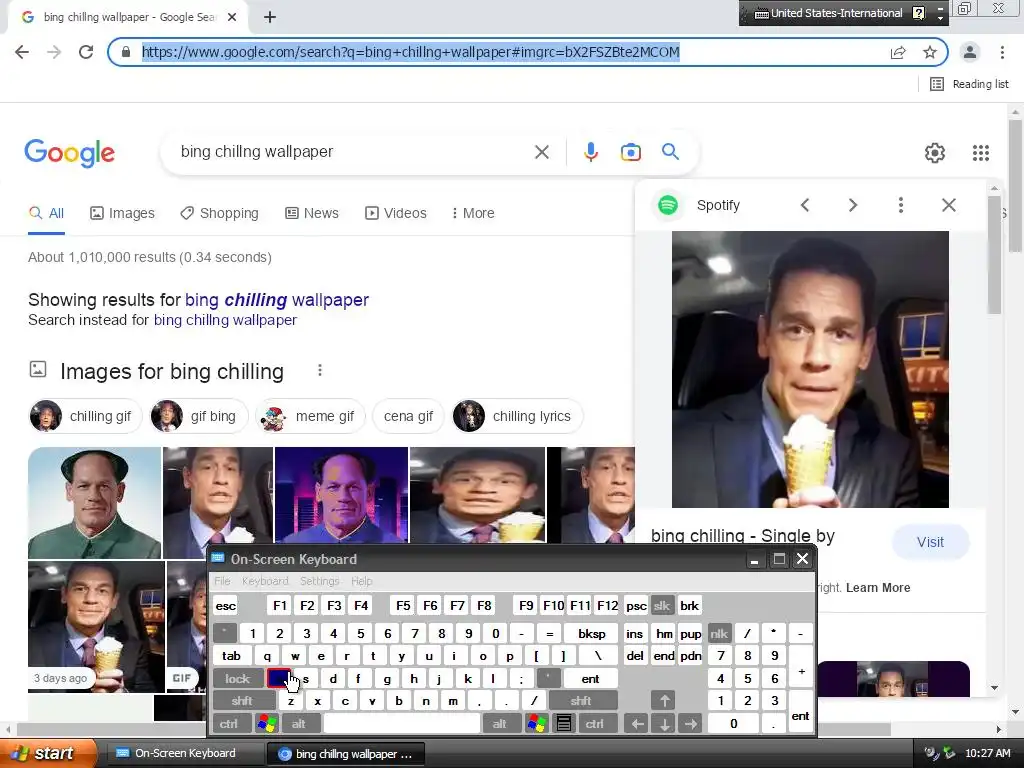Share this page via address bar icon
1024x768 pixels.
click(898, 52)
